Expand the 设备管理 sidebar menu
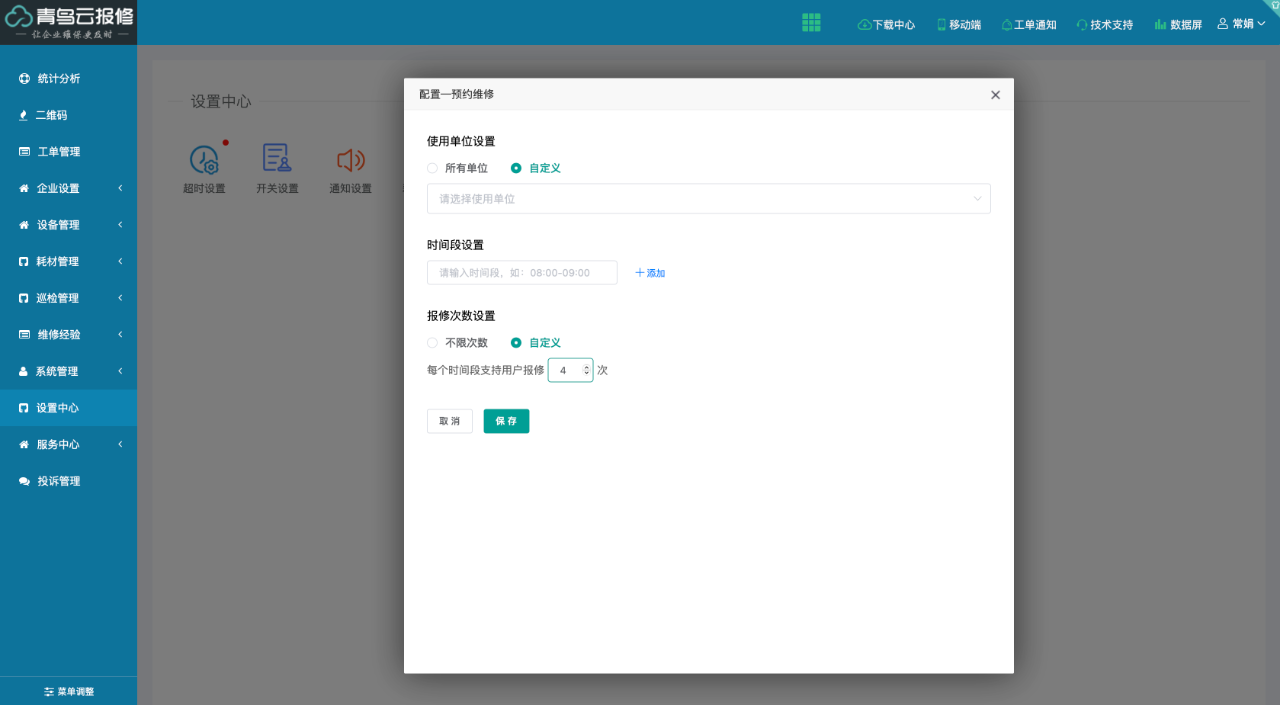The height and width of the screenshot is (705, 1280). pyautogui.click(x=60, y=224)
